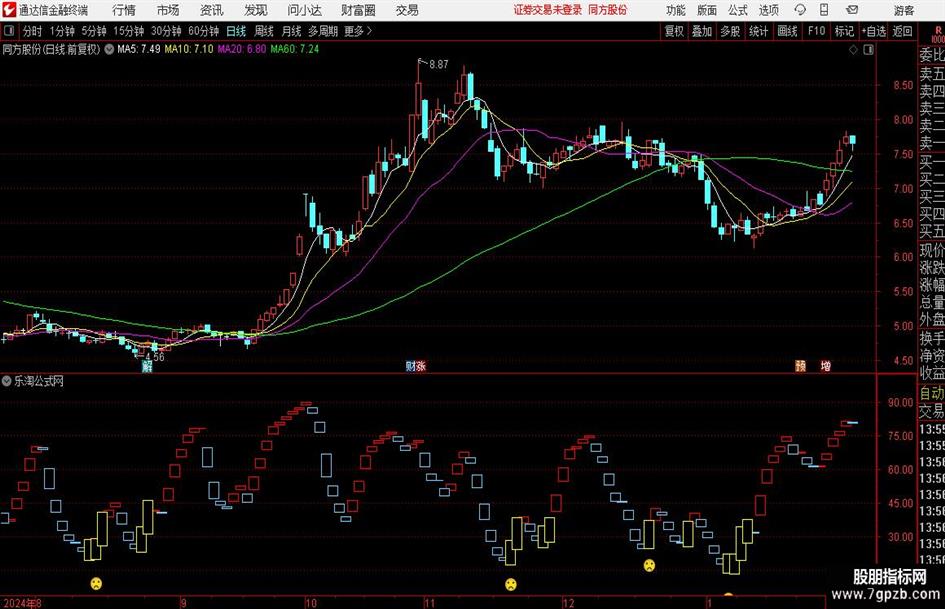Click the sad face signal near August
The height and width of the screenshot is (609, 945).
(x=96, y=583)
